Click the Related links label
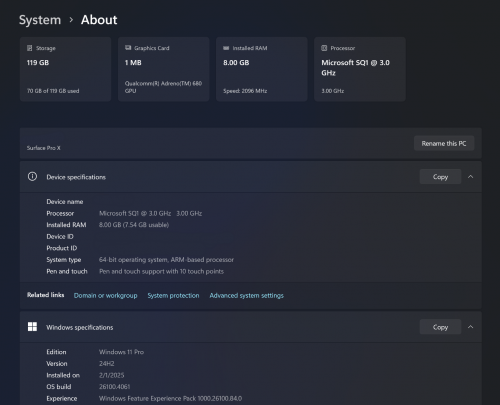The image size is (500, 405). pos(45,295)
